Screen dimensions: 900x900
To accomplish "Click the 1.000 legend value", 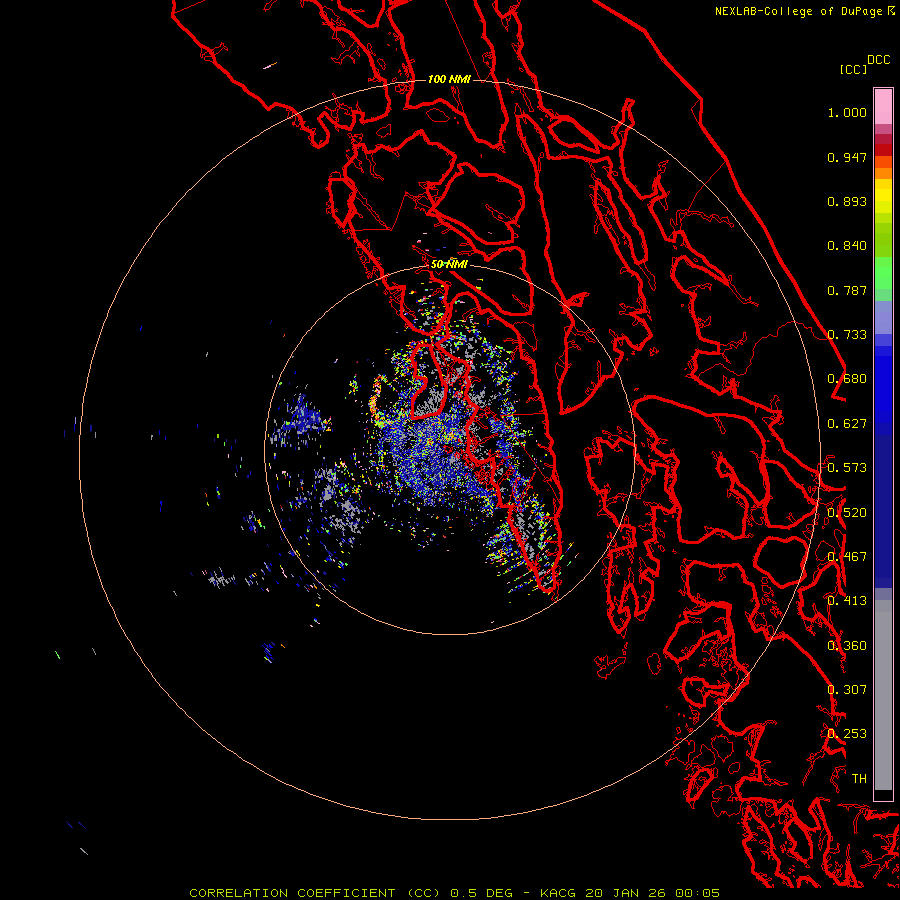I will 847,112.
